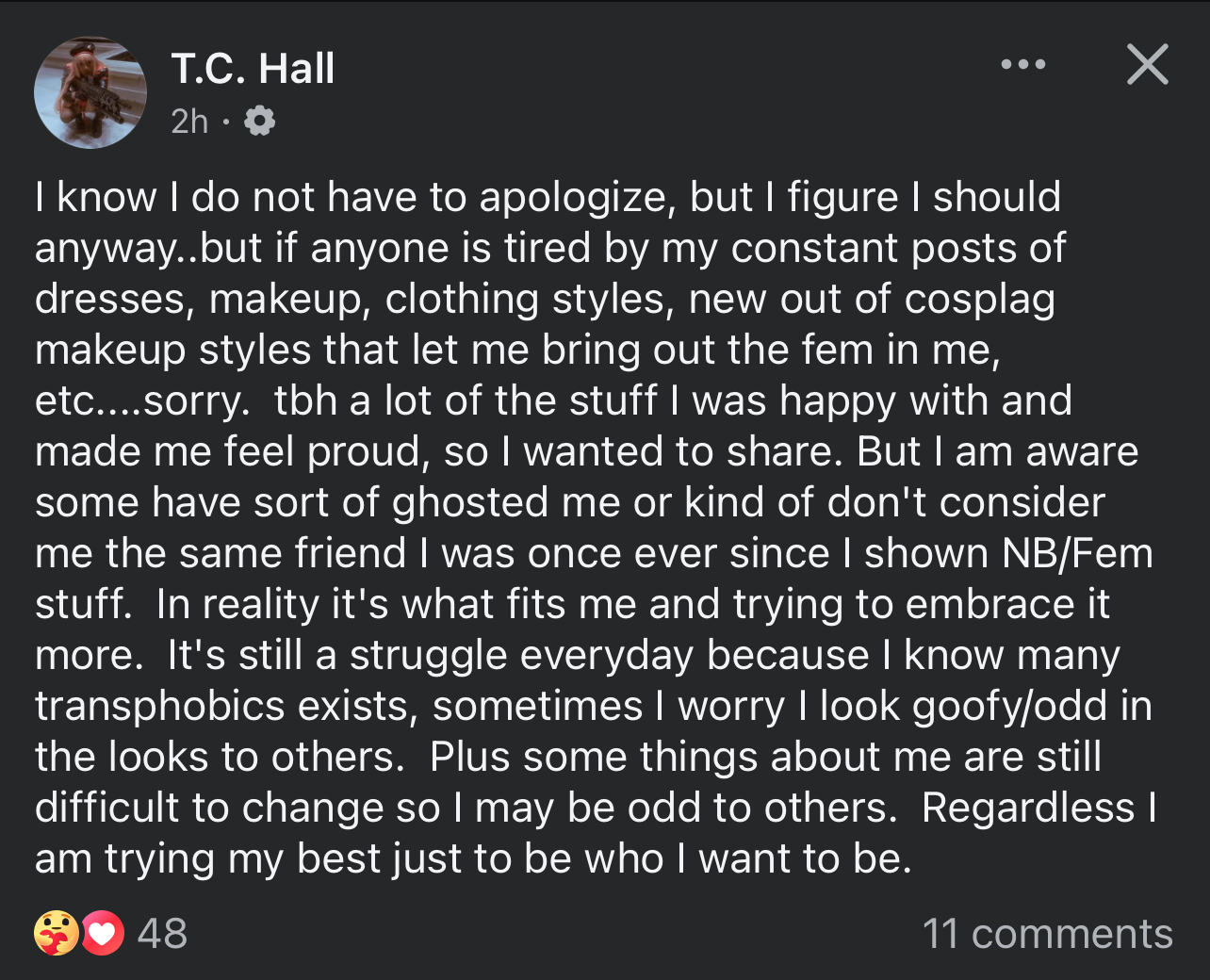This screenshot has height=980, width=1210.
Task: Open the 11 comments link
Action: 1047,934
